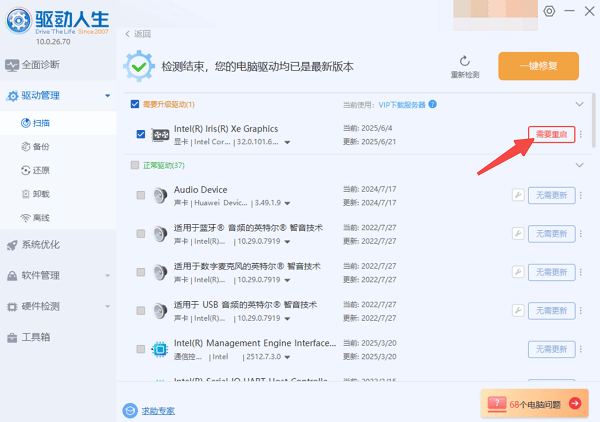
Task: Open the 卸载 uninstall page
Action: click(x=35, y=194)
